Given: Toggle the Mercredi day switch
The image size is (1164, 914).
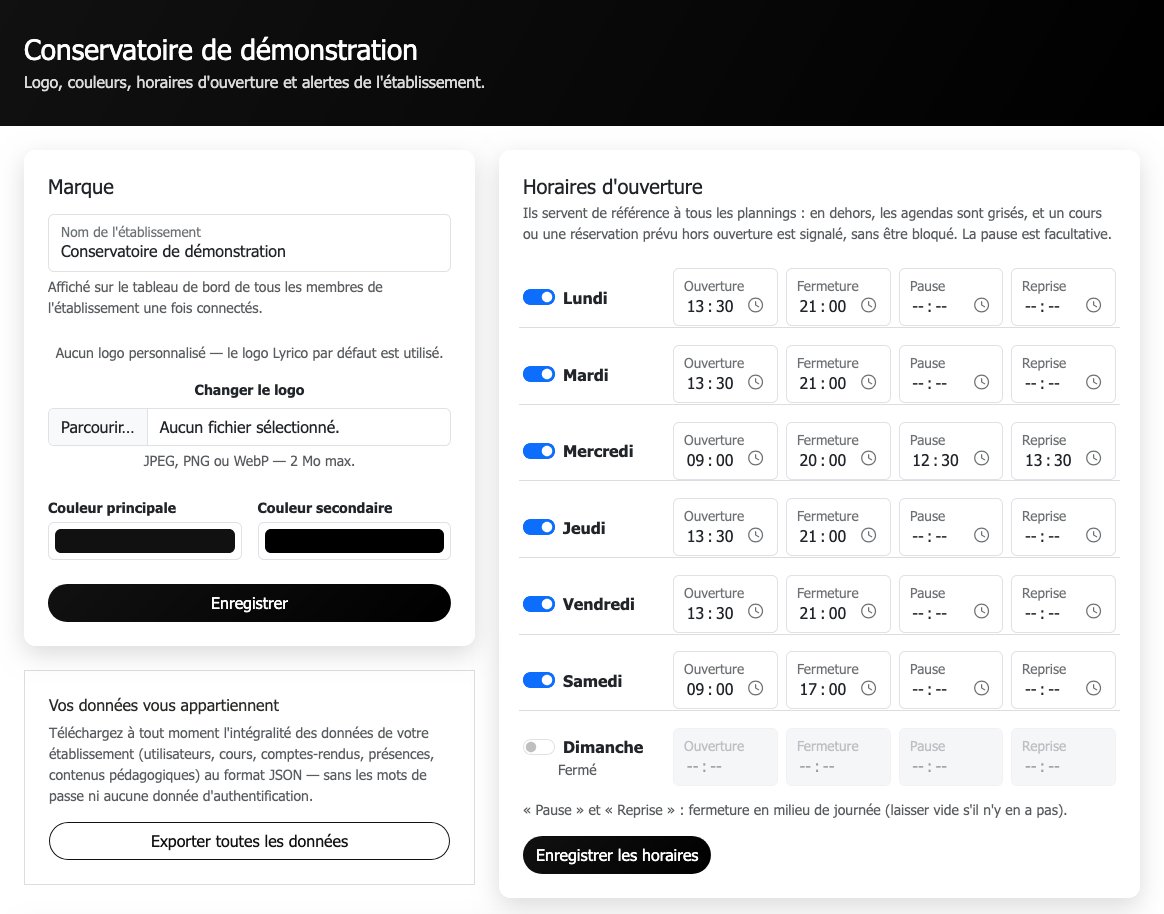Looking at the screenshot, I should coord(539,451).
